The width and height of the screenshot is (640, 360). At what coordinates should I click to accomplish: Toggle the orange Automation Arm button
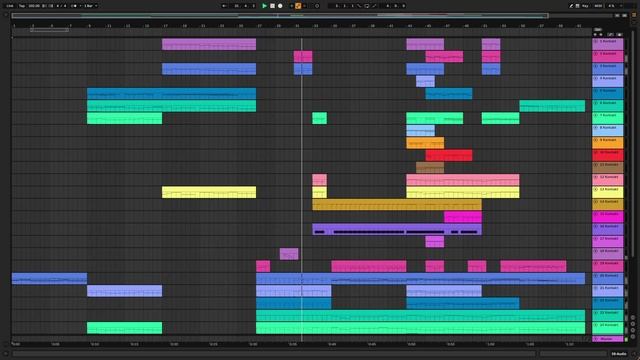pos(298,6)
